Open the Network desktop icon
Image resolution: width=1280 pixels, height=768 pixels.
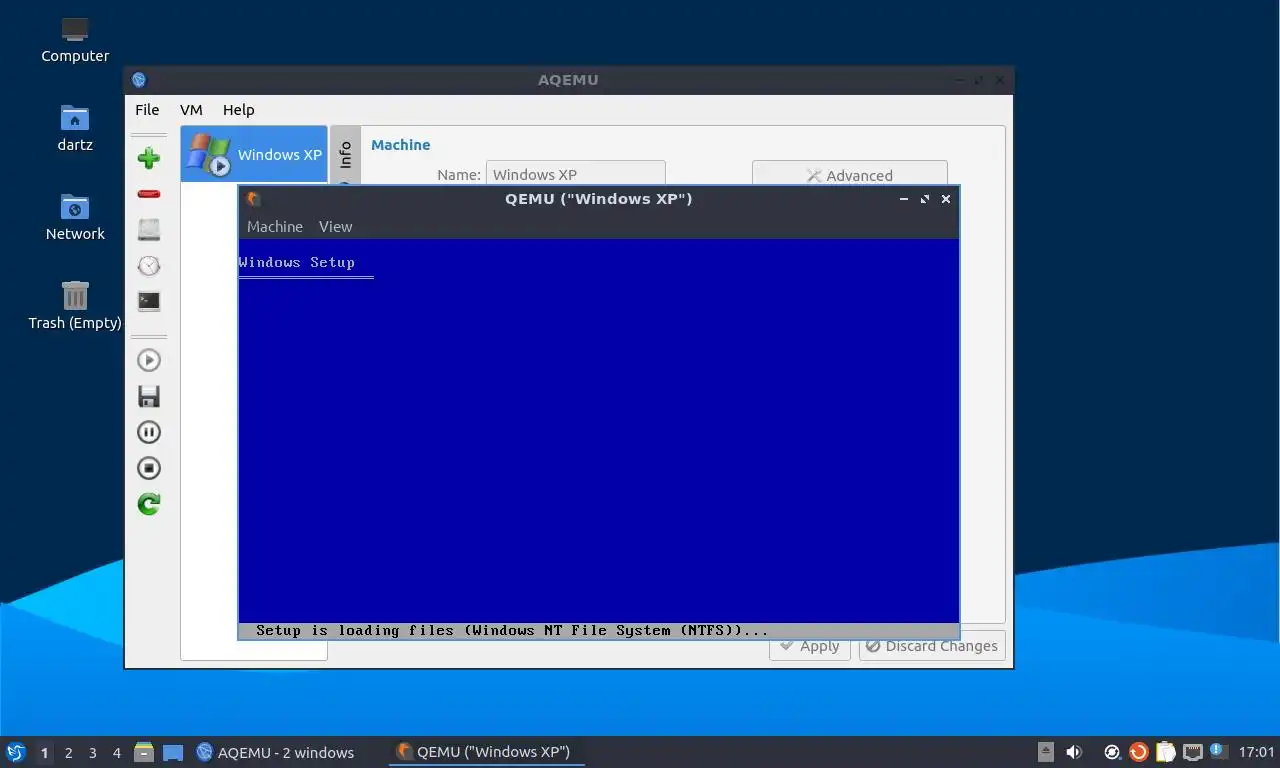(75, 217)
